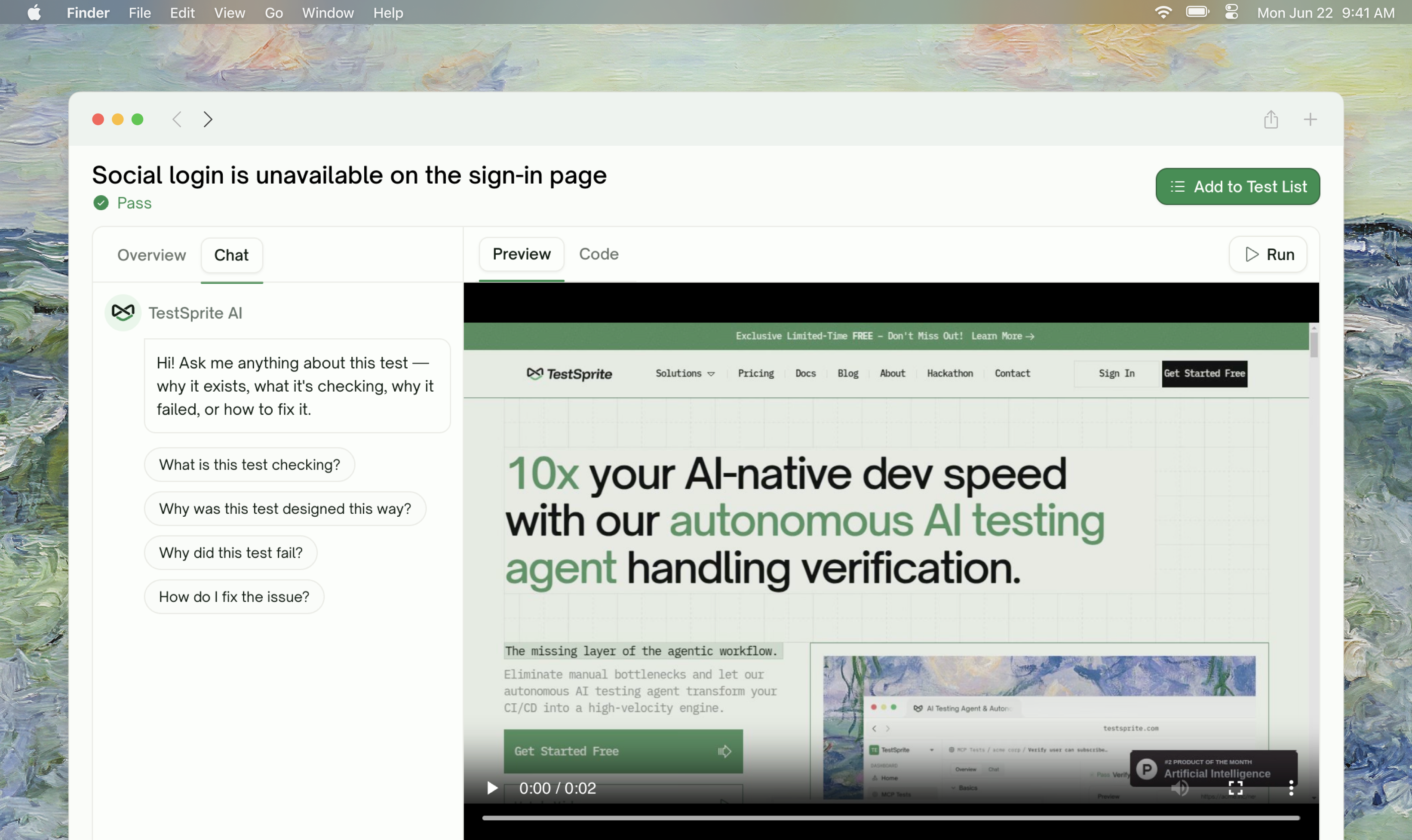
Task: Click the Product Hunt badge in preview
Action: pyautogui.click(x=1213, y=769)
